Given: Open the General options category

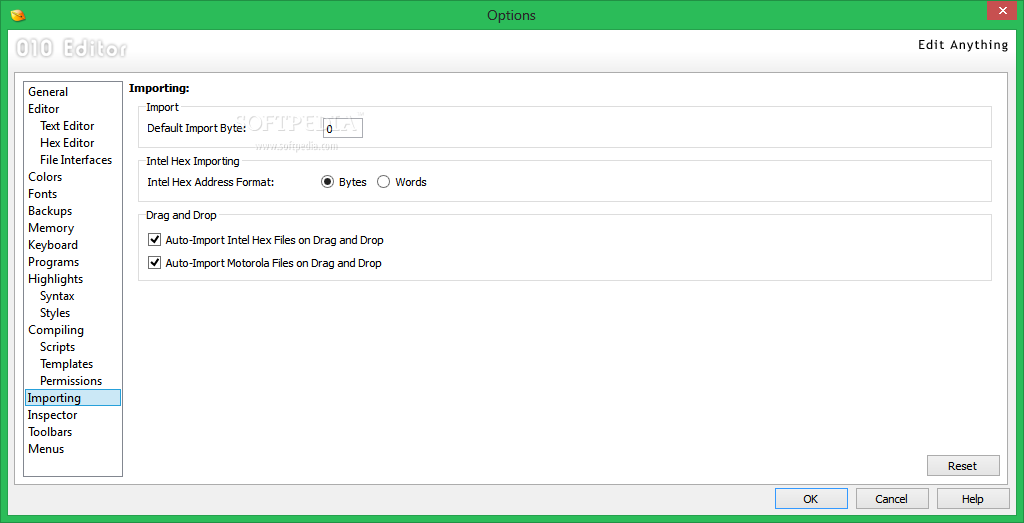Looking at the screenshot, I should [x=48, y=92].
